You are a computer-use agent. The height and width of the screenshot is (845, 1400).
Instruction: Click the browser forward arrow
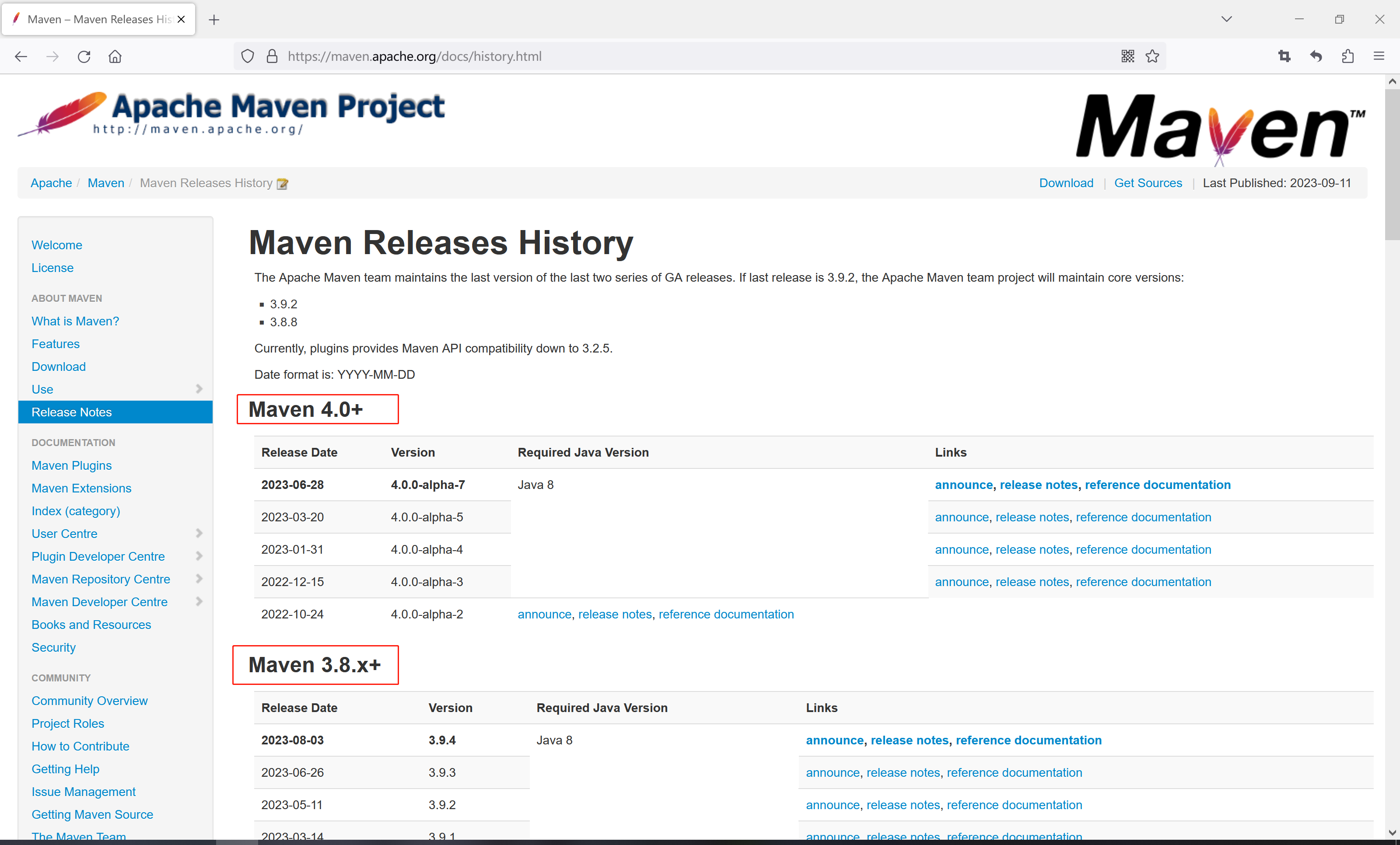click(52, 56)
